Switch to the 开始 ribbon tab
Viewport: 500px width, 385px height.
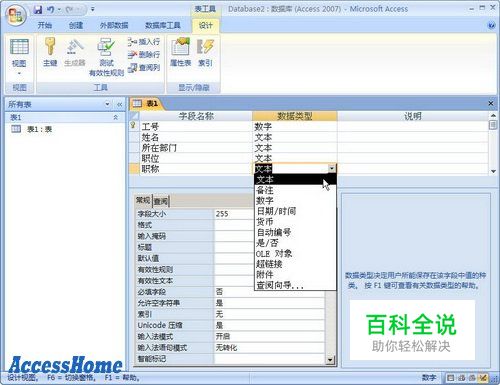pyautogui.click(x=45, y=25)
